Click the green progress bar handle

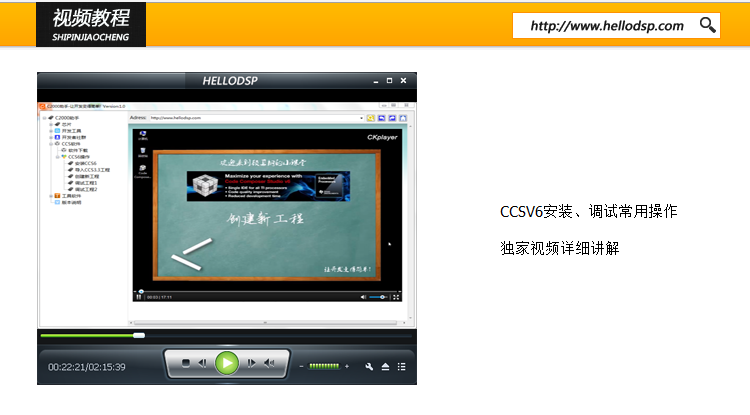point(139,336)
